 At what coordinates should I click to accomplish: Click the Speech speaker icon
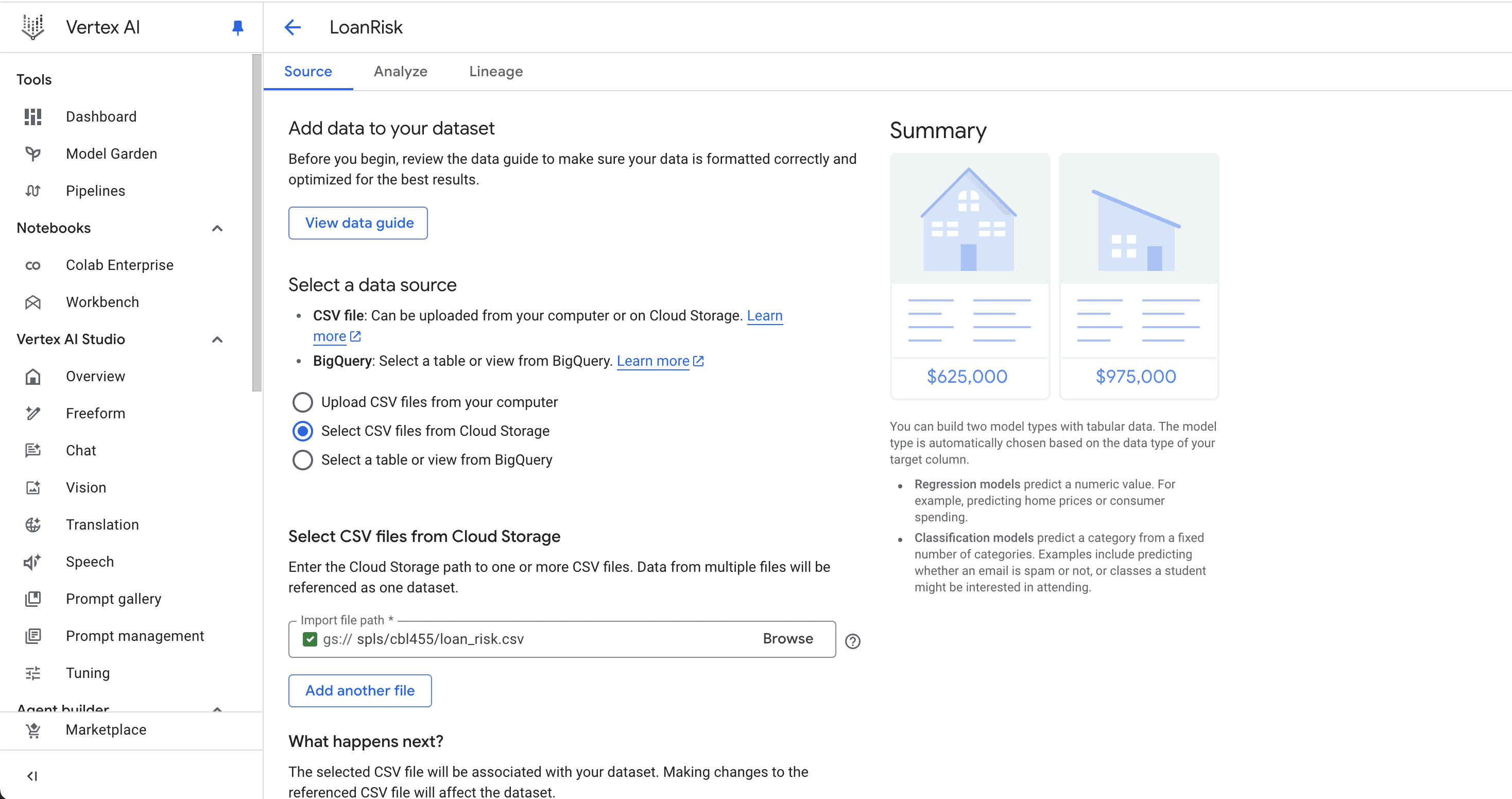[33, 562]
